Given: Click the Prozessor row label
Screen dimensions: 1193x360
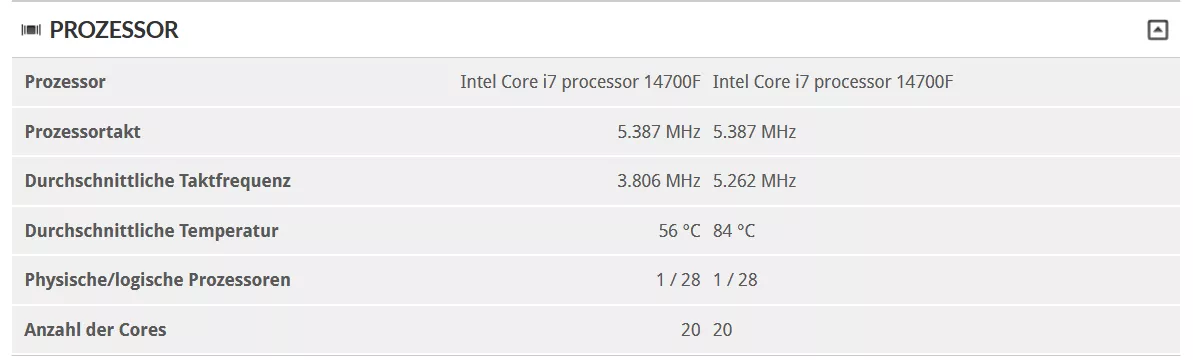Looking at the screenshot, I should click(65, 82).
